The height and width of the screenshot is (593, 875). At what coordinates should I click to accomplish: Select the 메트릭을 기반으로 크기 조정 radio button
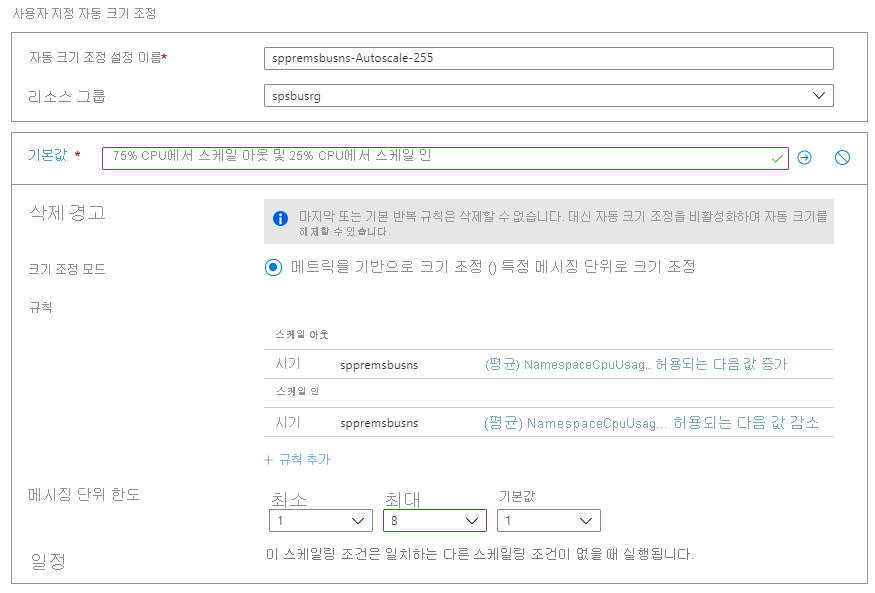coord(273,267)
